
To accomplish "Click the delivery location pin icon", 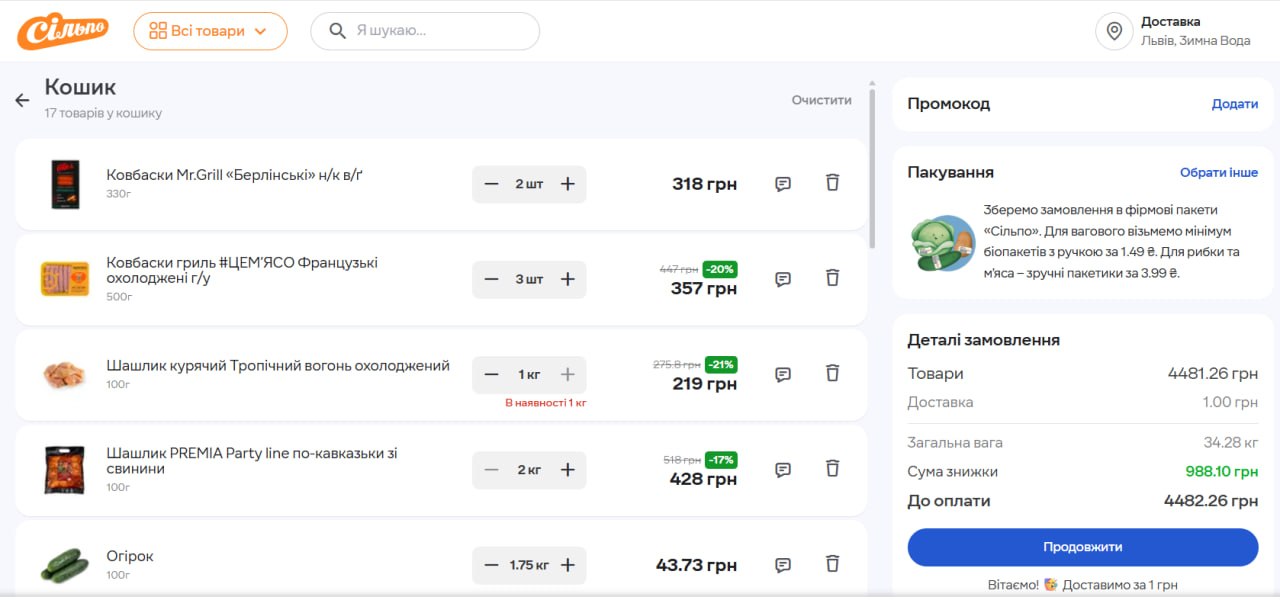I will coord(1113,31).
